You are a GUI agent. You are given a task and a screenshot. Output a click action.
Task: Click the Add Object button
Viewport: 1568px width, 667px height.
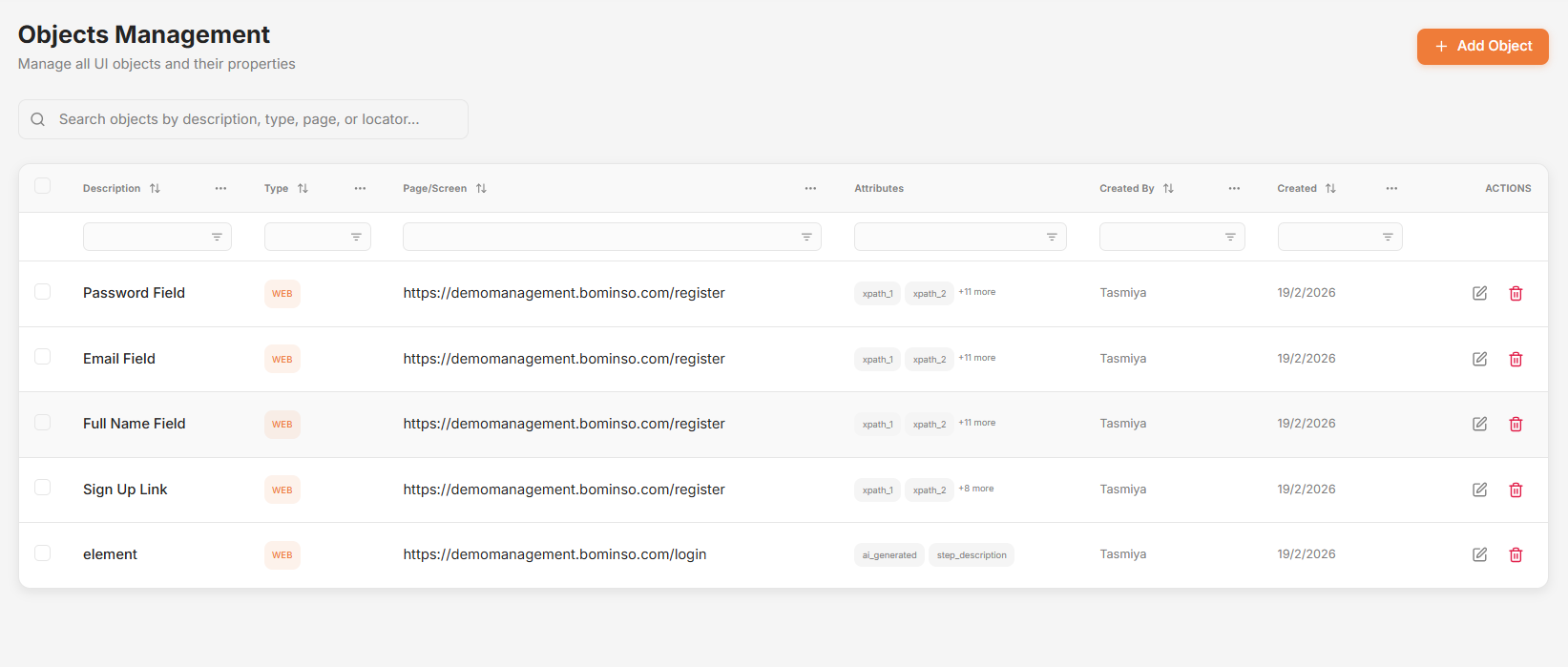point(1482,46)
